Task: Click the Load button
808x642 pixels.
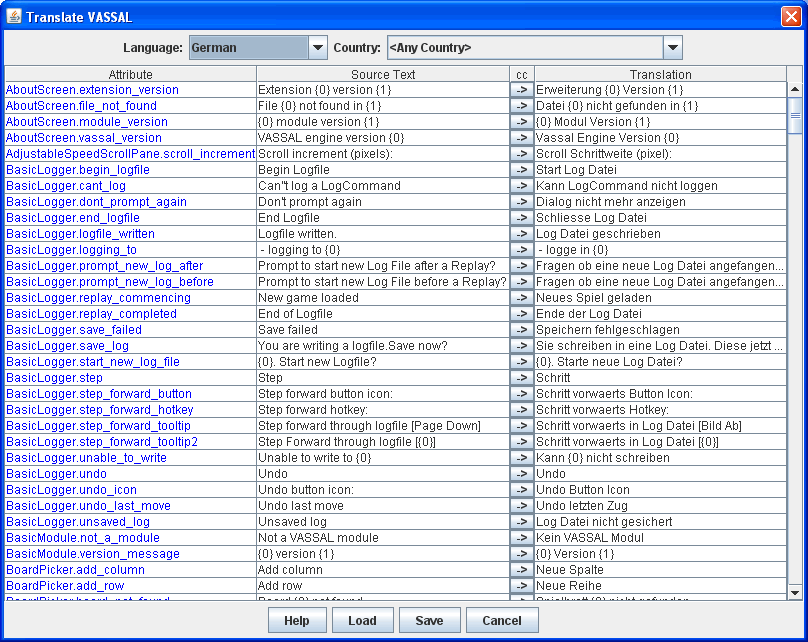Action: tap(362, 620)
